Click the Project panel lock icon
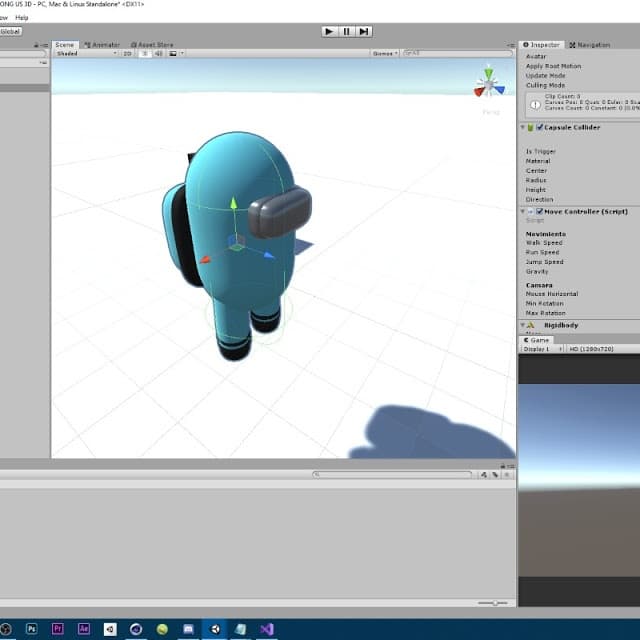 coord(503,466)
